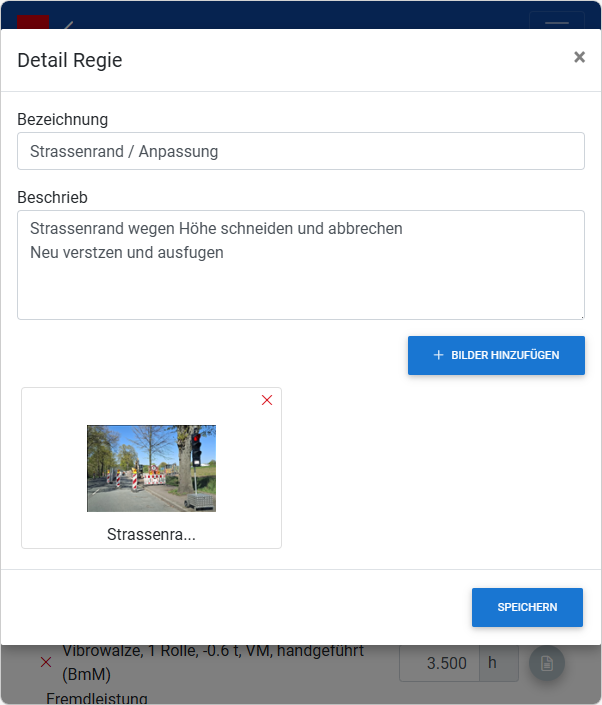The height and width of the screenshot is (705, 602).
Task: Open the roadworks photo thumbnail
Action: [152, 468]
